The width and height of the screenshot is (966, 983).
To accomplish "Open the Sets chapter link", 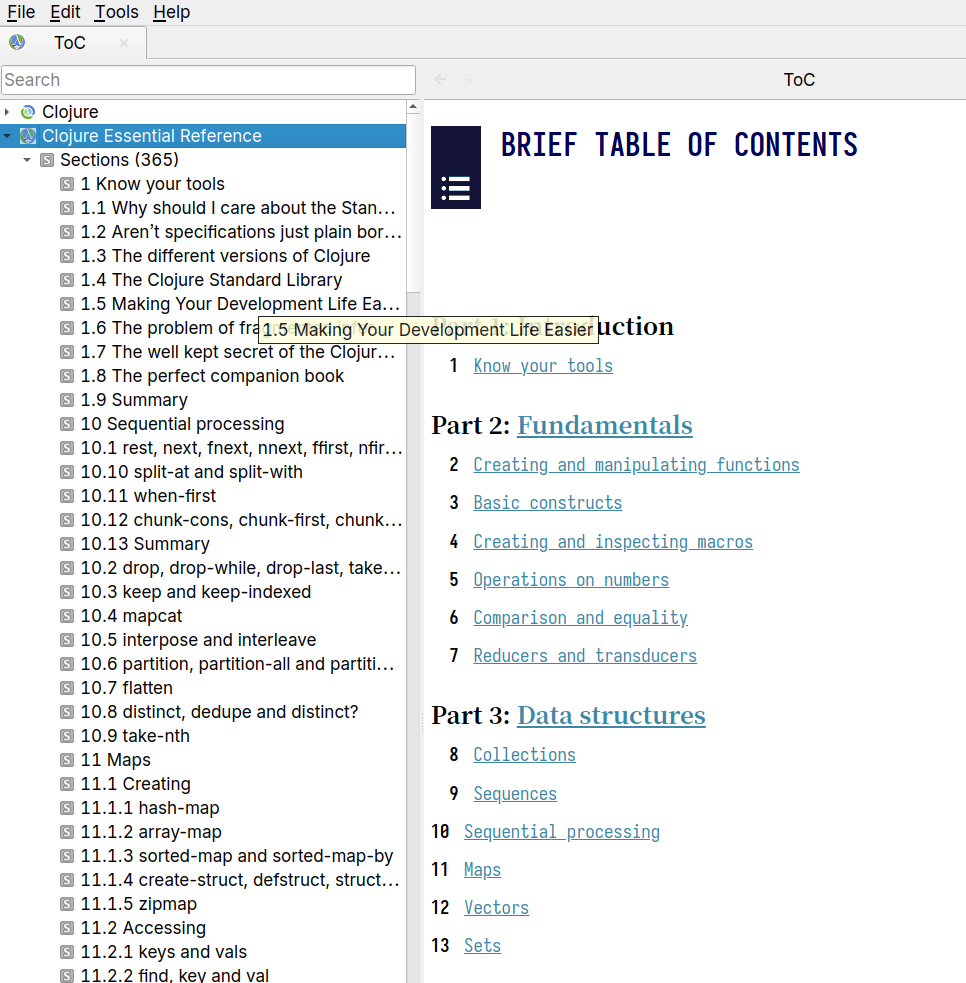I will pos(482,945).
